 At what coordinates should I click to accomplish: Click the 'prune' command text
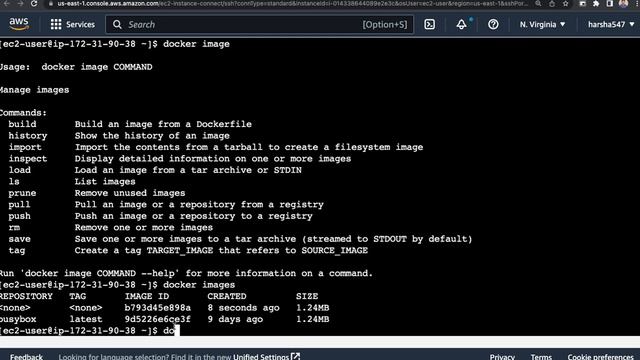[22, 193]
